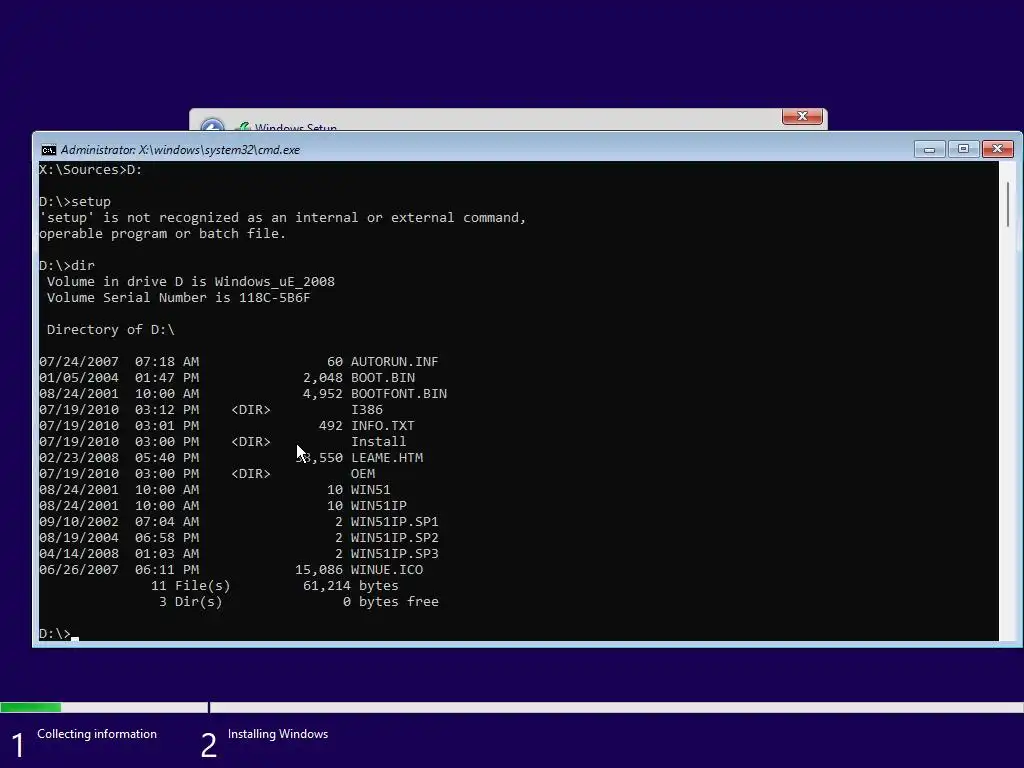Click the LEAME.HTM file name
The image size is (1024, 768).
tap(387, 458)
